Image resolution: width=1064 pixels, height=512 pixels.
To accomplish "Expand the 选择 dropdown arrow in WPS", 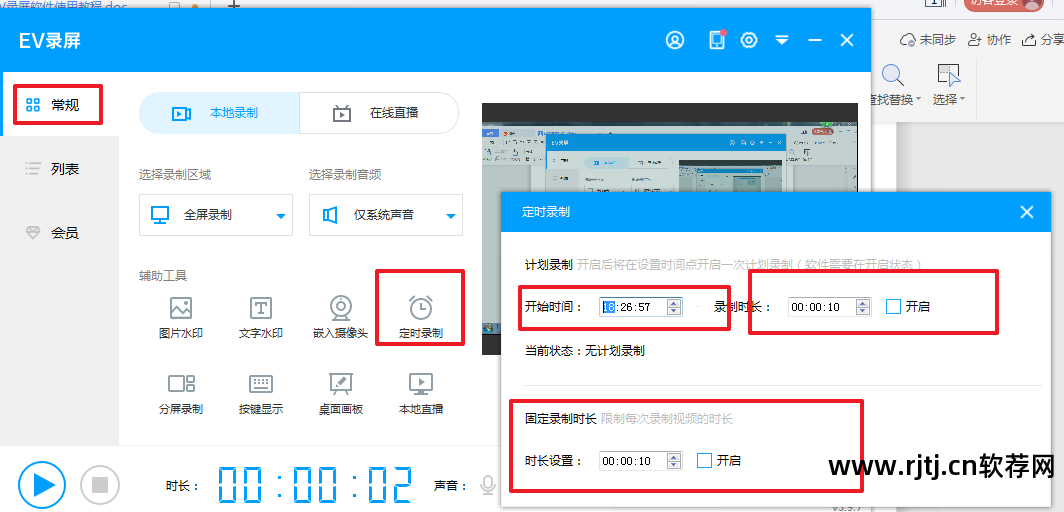I will click(x=962, y=100).
